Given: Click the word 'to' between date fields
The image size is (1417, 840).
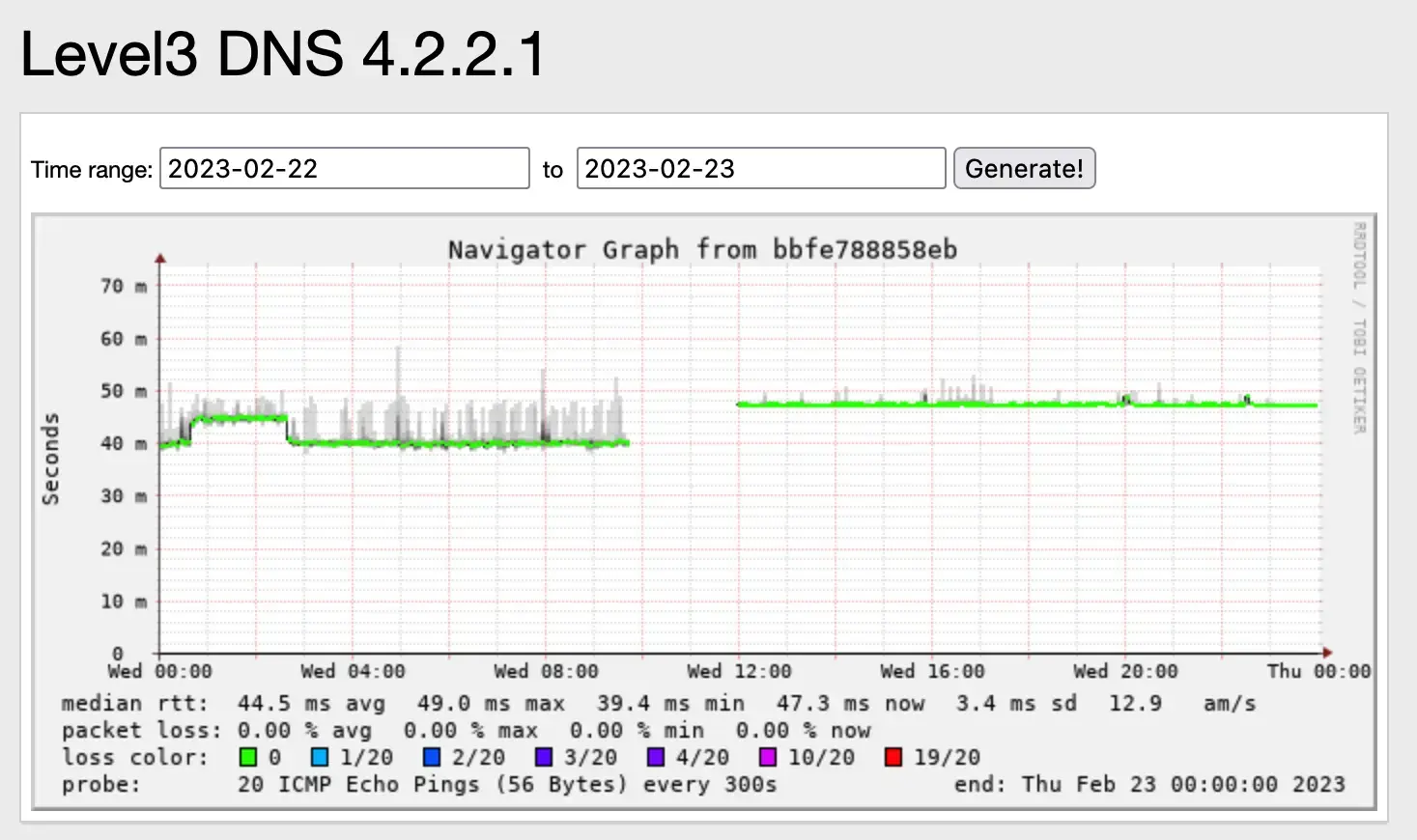Looking at the screenshot, I should (x=553, y=170).
